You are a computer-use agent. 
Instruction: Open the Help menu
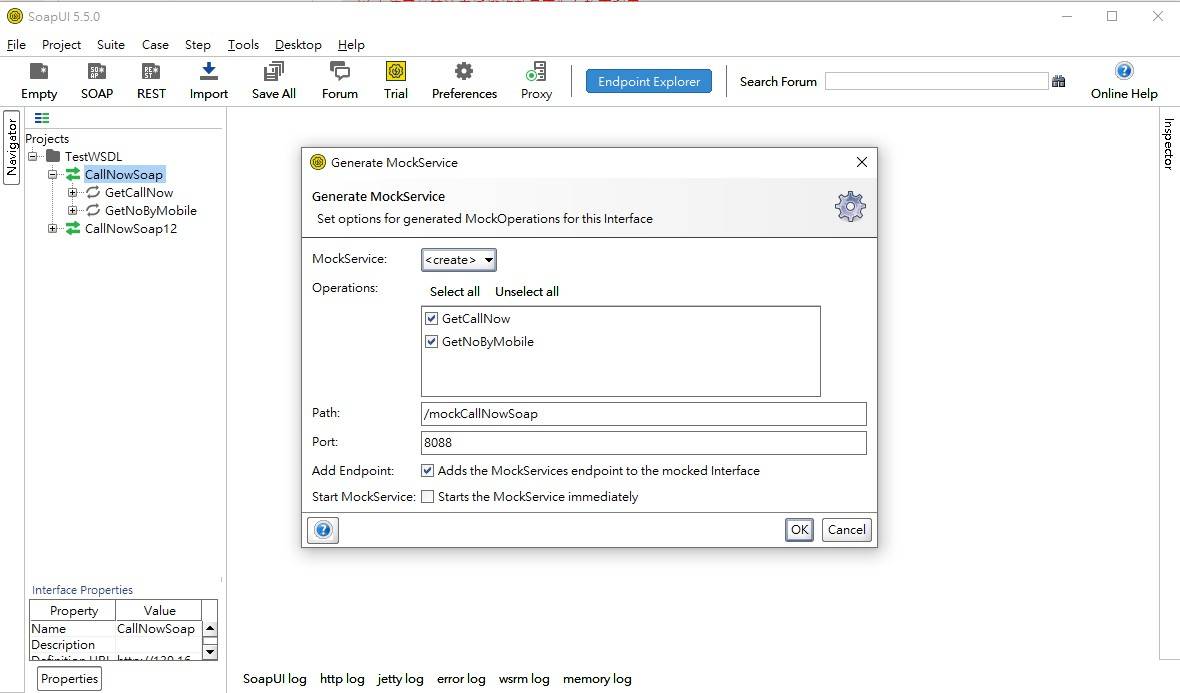click(x=351, y=44)
